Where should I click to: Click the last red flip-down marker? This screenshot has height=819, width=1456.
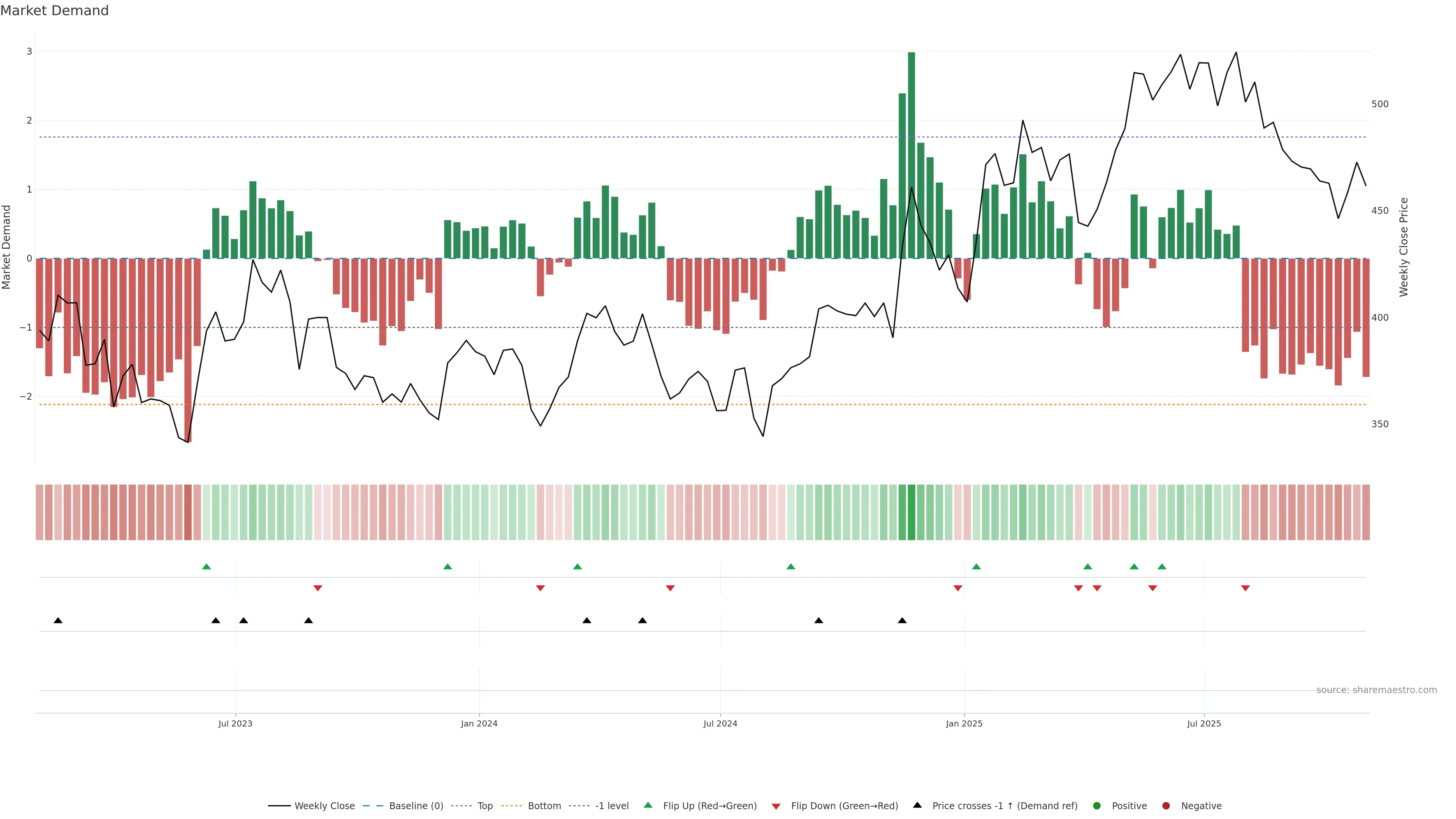click(1245, 588)
